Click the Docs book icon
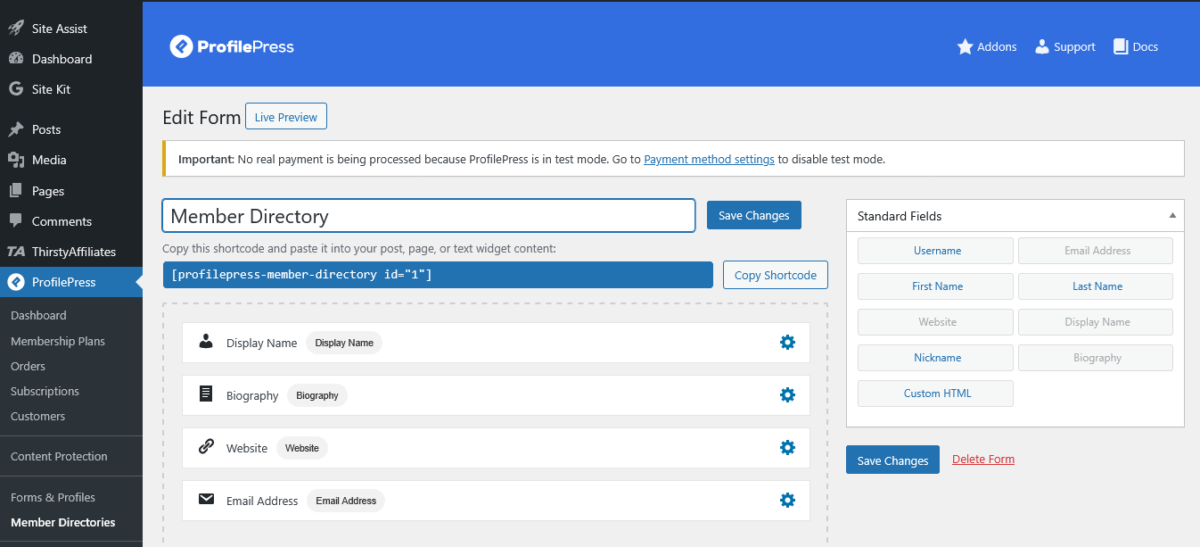 1120,47
